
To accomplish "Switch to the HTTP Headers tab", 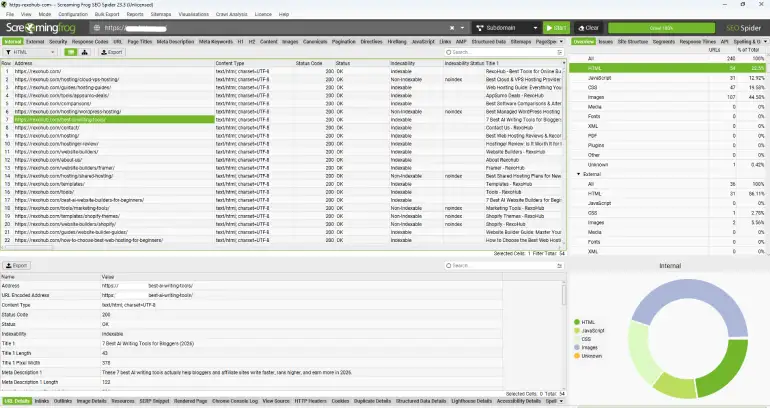I will [x=310, y=401].
